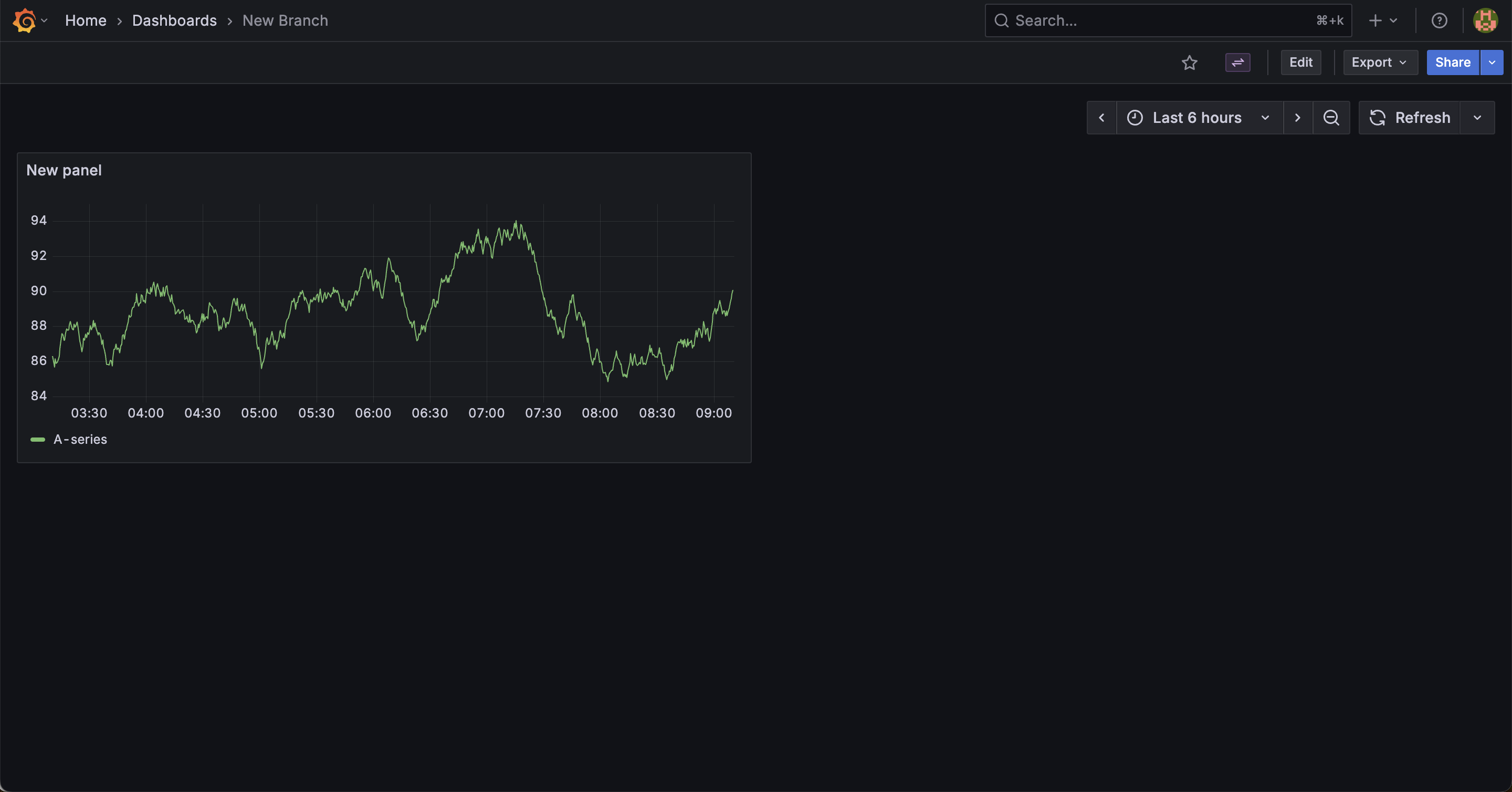Click the New Branch breadcrumb

[285, 20]
